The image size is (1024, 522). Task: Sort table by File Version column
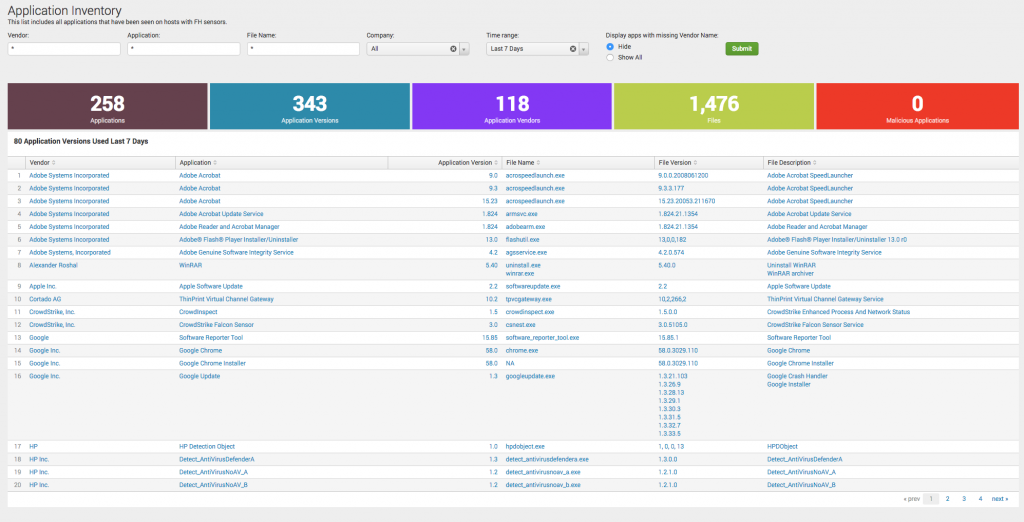pyautogui.click(x=679, y=163)
